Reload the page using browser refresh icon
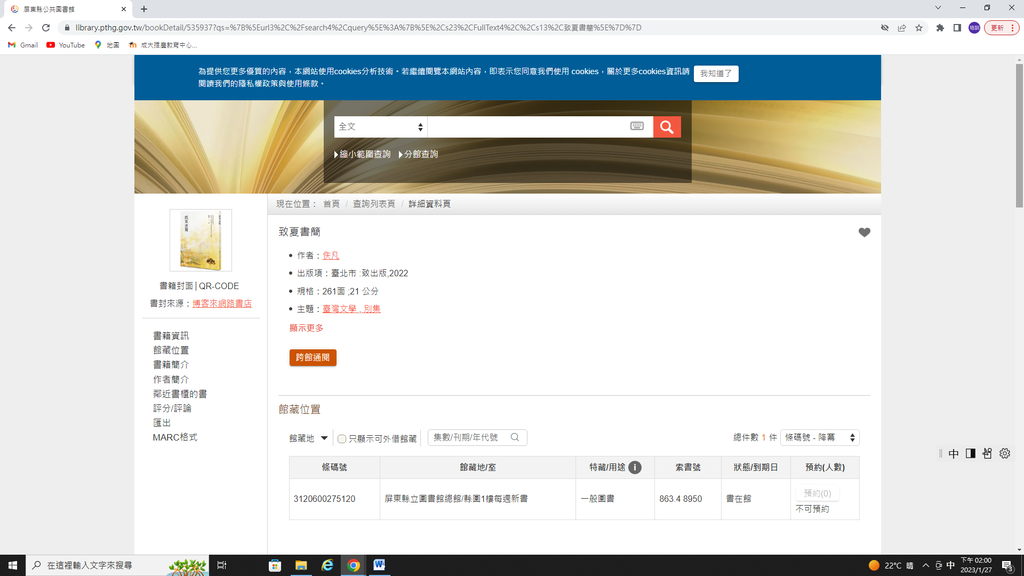The width and height of the screenshot is (1024, 576). (47, 28)
